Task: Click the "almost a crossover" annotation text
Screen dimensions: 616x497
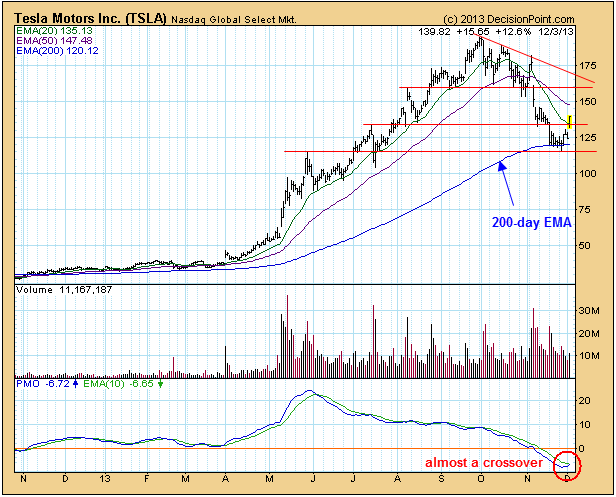Action: 483,464
